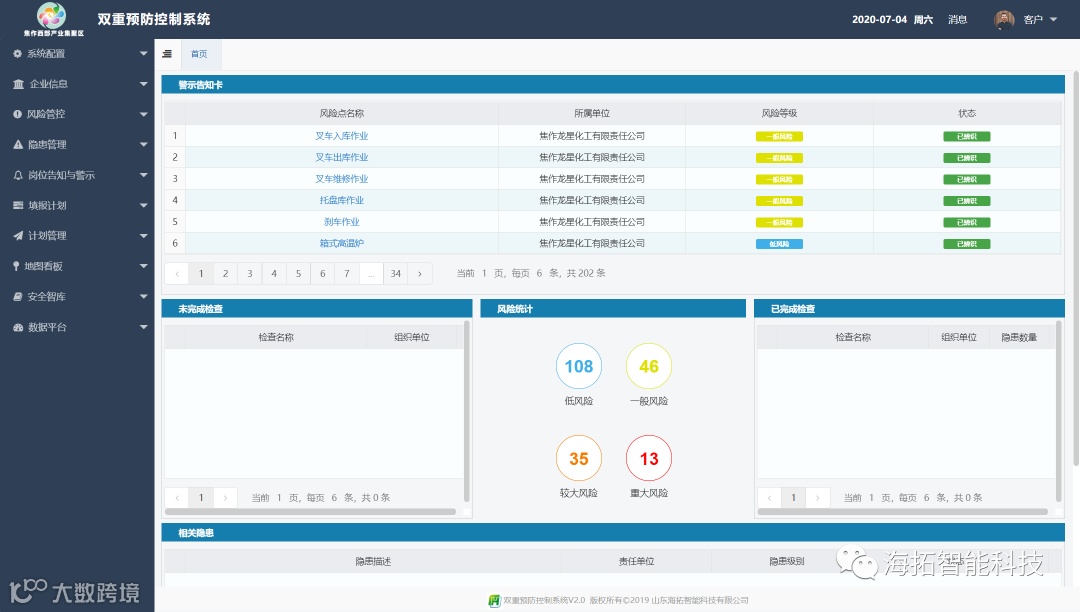Click 隐患描述 column header
Screen dimensions: 1080x612
coord(373,562)
